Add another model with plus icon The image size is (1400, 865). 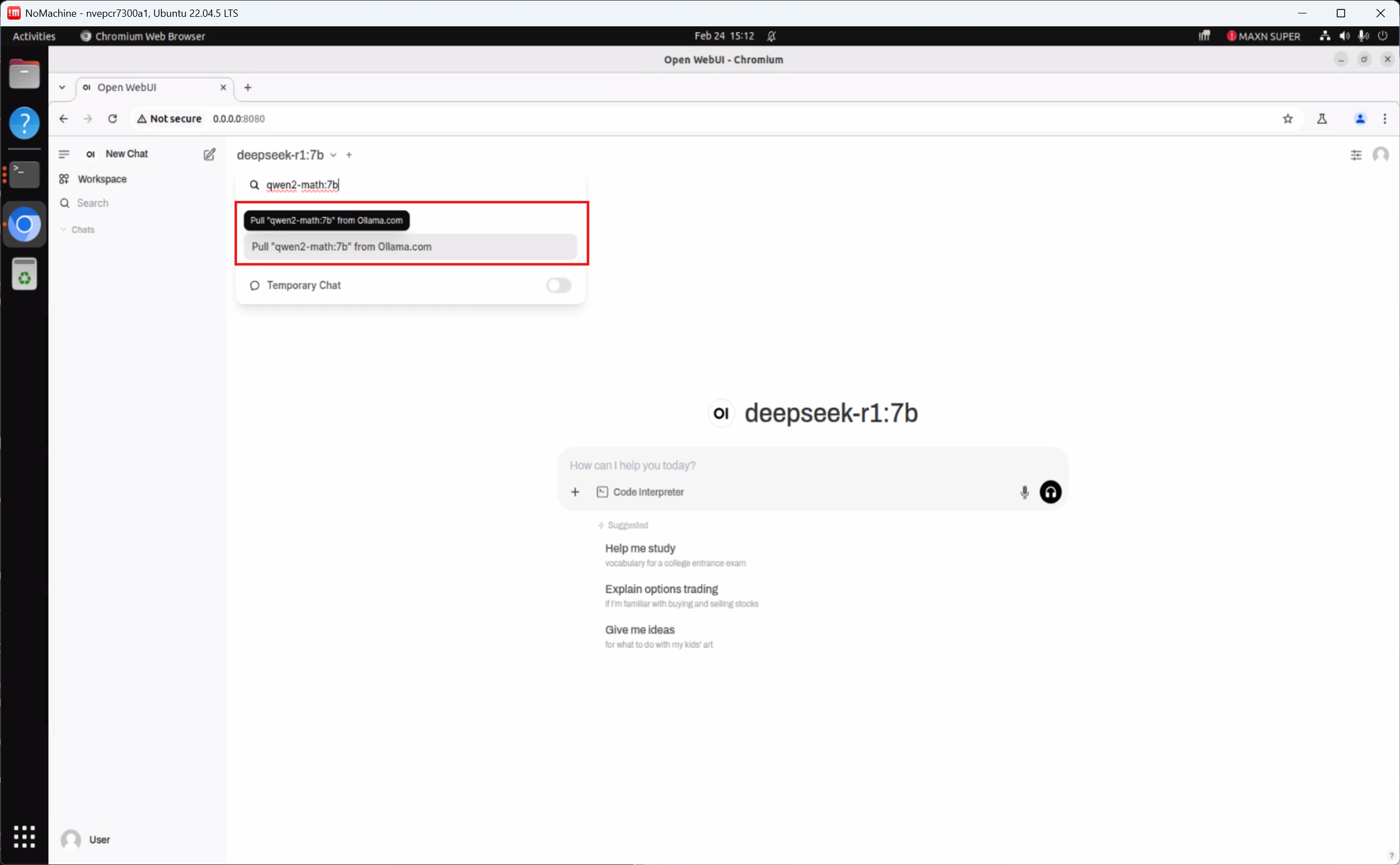(349, 155)
